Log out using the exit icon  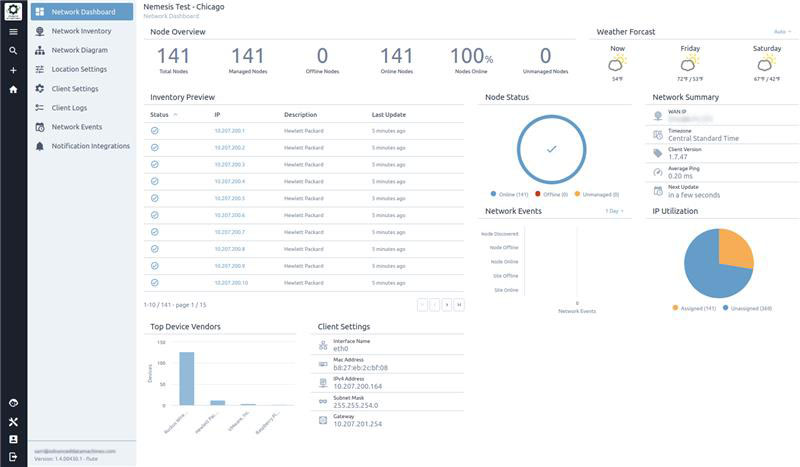tap(13, 457)
